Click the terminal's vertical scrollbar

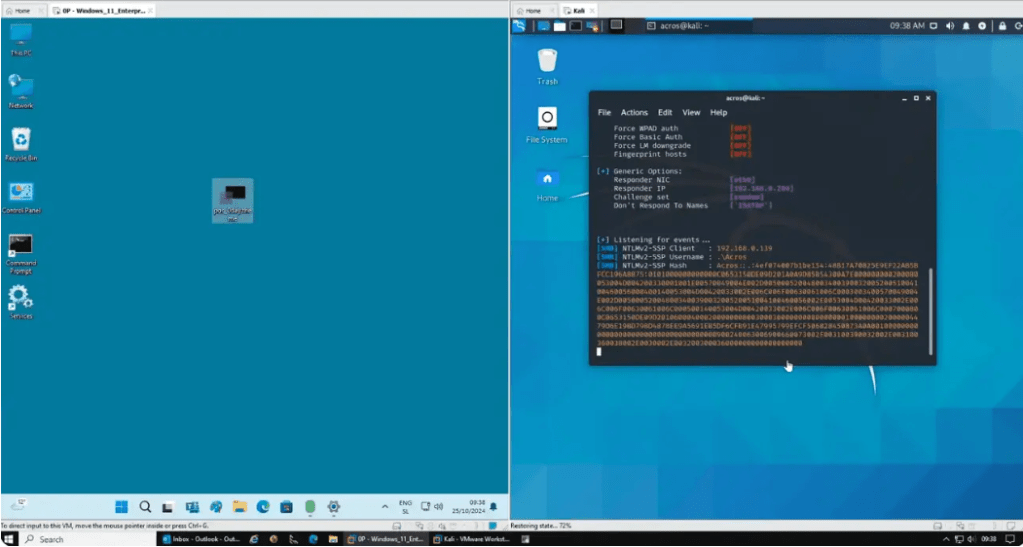click(931, 310)
